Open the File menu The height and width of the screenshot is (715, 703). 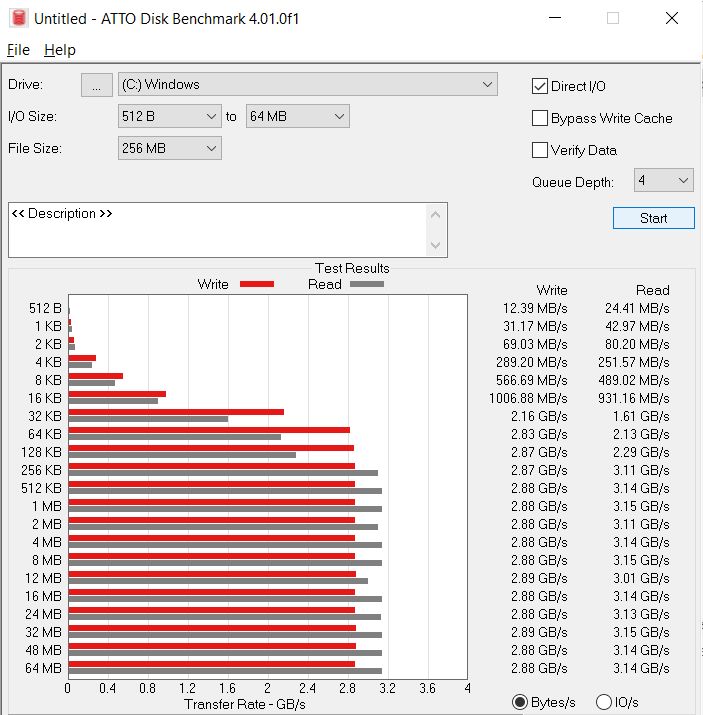pos(18,50)
